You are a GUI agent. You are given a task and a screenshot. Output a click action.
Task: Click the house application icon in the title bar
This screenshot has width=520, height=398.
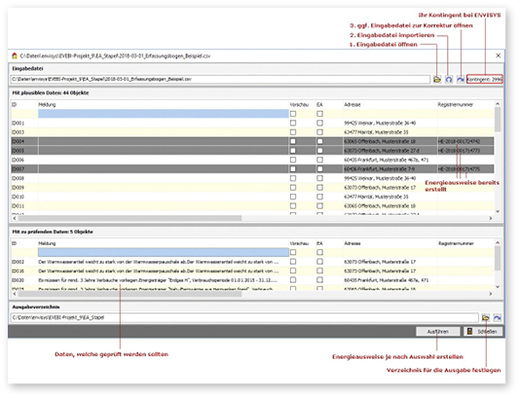point(14,56)
